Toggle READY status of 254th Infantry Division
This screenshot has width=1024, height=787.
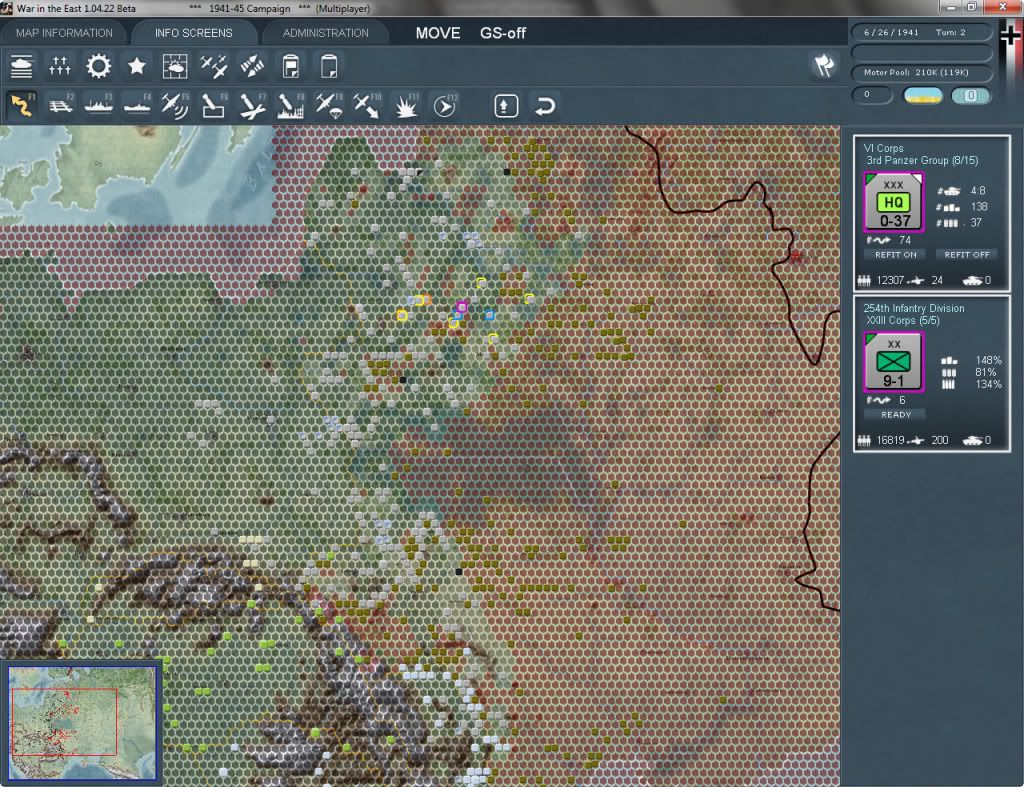[x=895, y=415]
